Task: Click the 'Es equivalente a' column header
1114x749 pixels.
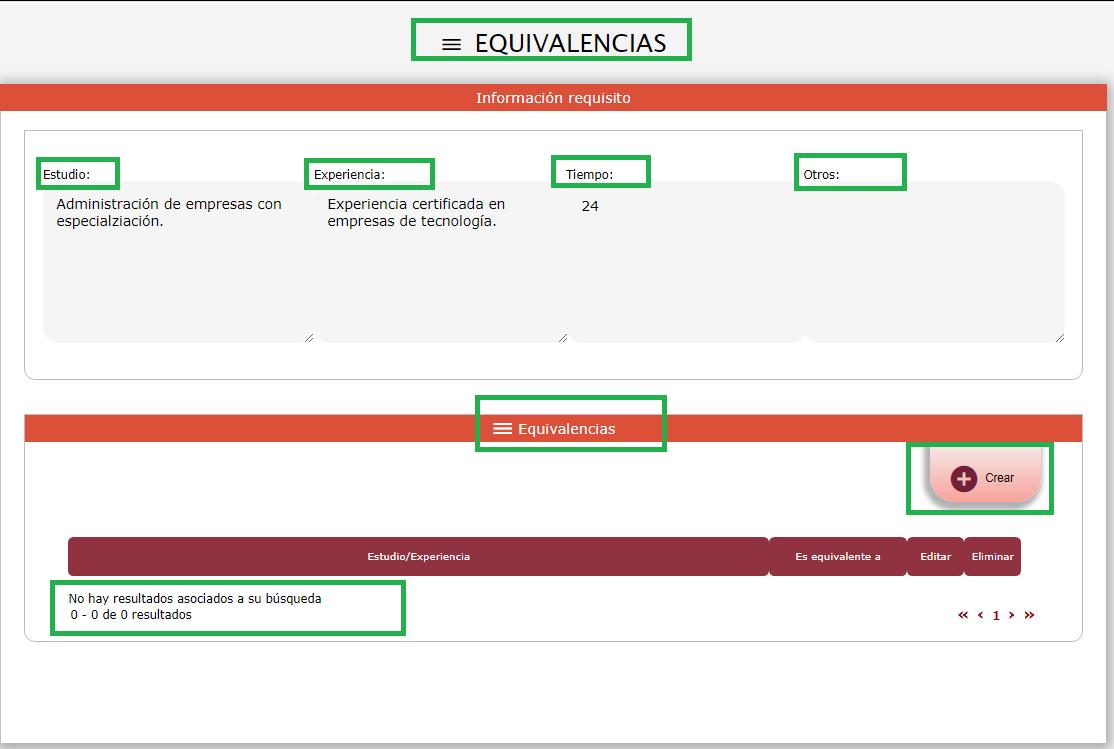Action: pos(837,557)
